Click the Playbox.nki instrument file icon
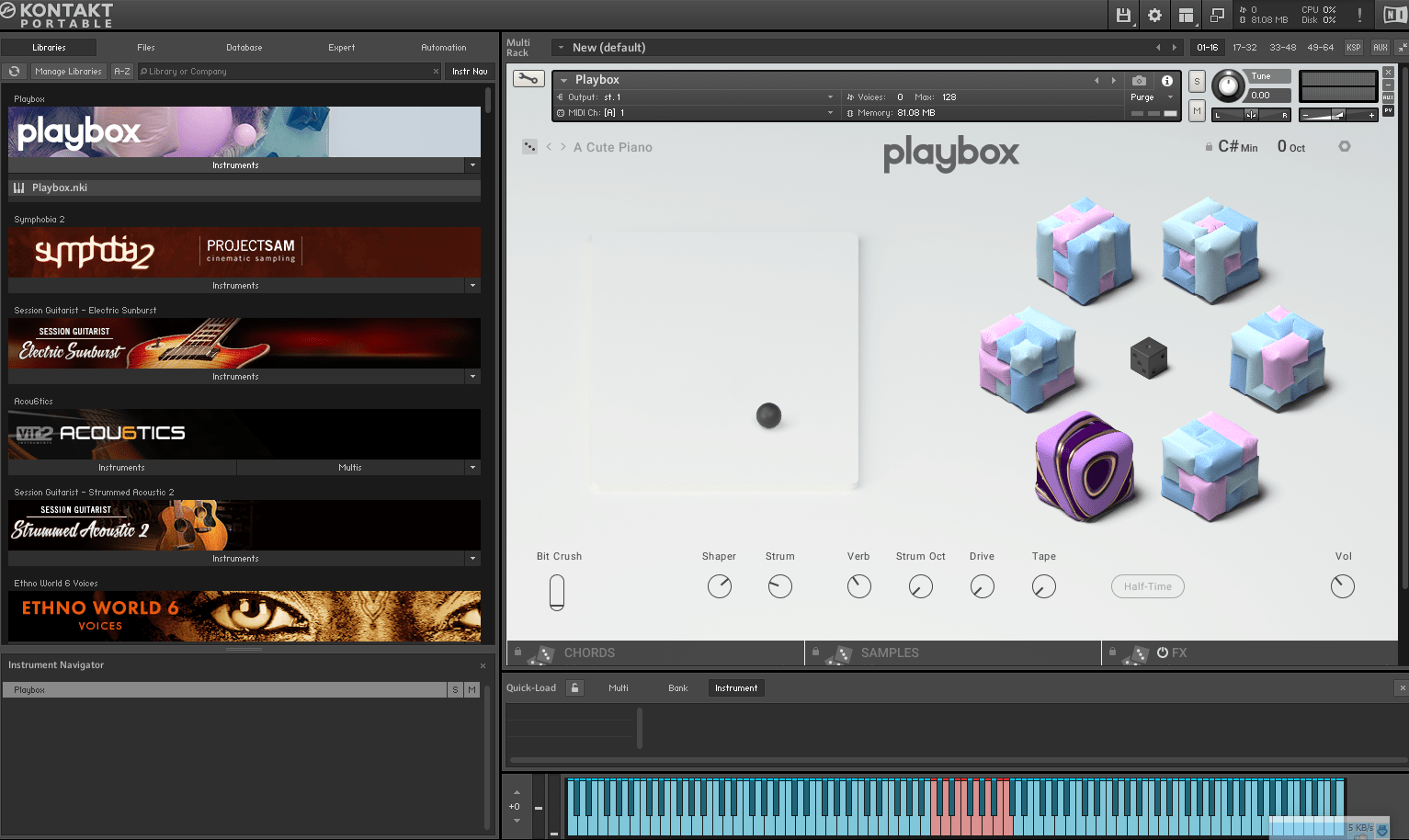The width and height of the screenshot is (1409, 840). click(x=19, y=187)
